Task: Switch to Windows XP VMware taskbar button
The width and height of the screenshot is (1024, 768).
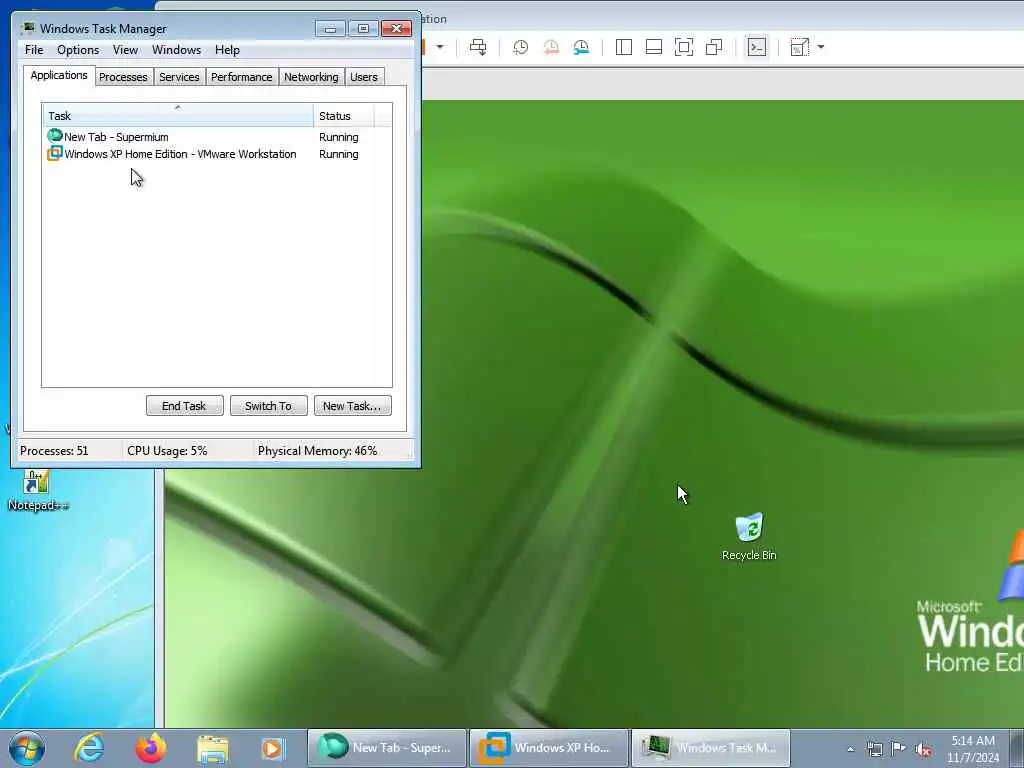Action: pos(549,748)
